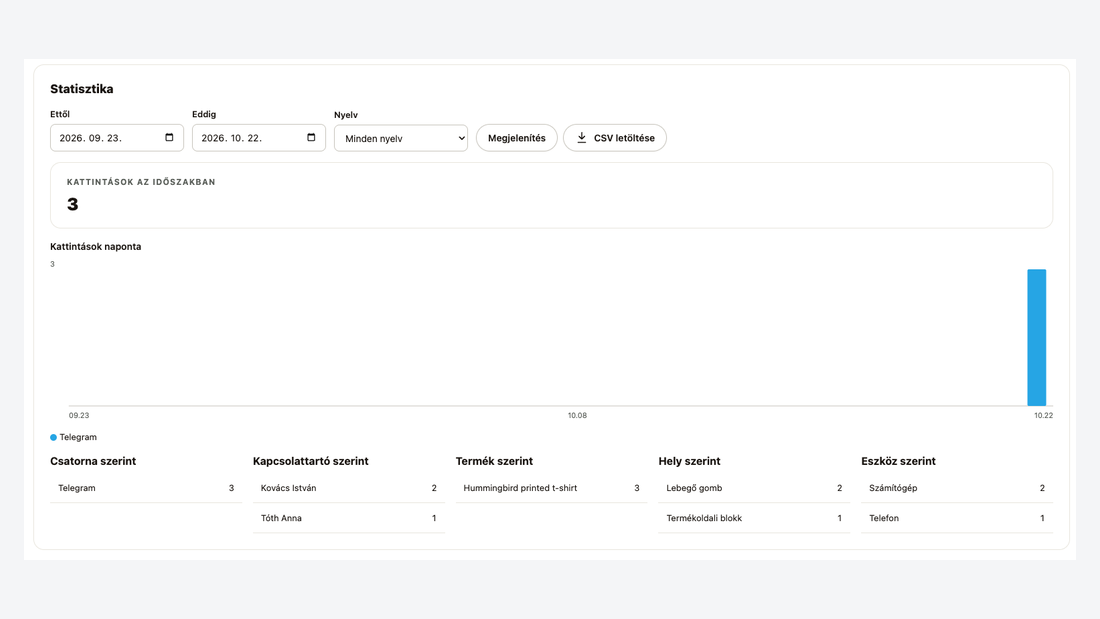Viewport: 1100px width, 619px height.
Task: Click the Kattintások az időszakban summary card
Action: [x=551, y=195]
